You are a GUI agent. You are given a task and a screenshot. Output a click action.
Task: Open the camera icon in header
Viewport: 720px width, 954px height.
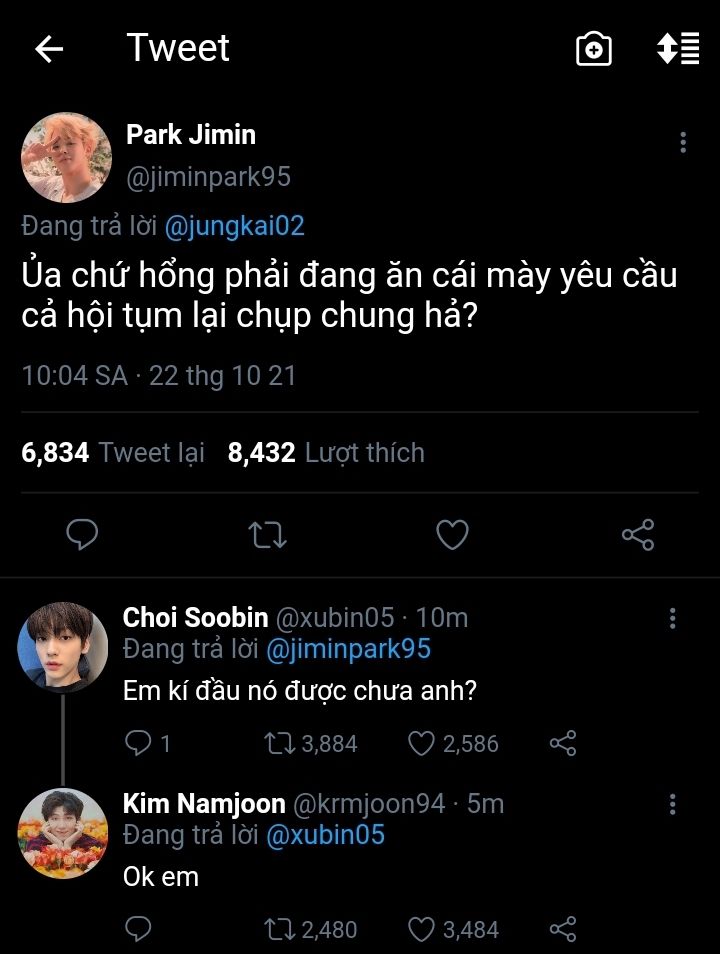pos(594,49)
